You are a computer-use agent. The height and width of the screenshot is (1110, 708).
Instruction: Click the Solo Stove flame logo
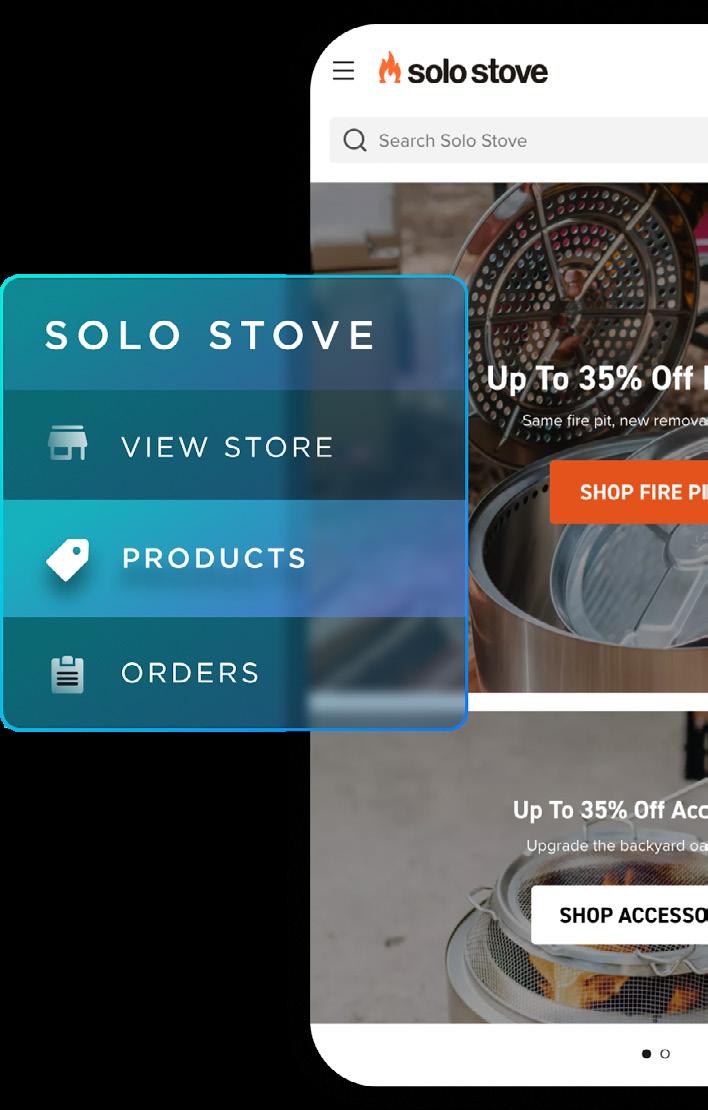click(x=389, y=68)
